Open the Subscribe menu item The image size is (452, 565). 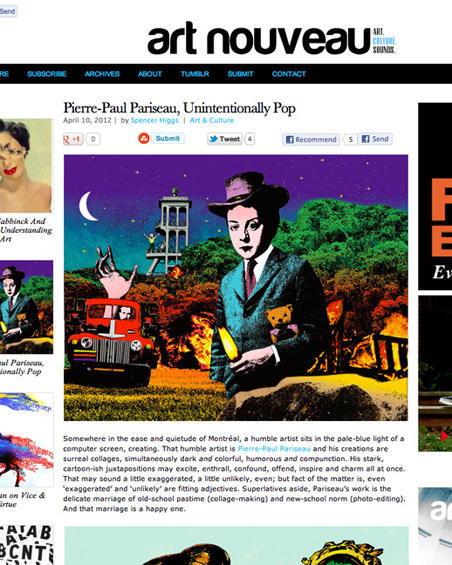pyautogui.click(x=47, y=74)
